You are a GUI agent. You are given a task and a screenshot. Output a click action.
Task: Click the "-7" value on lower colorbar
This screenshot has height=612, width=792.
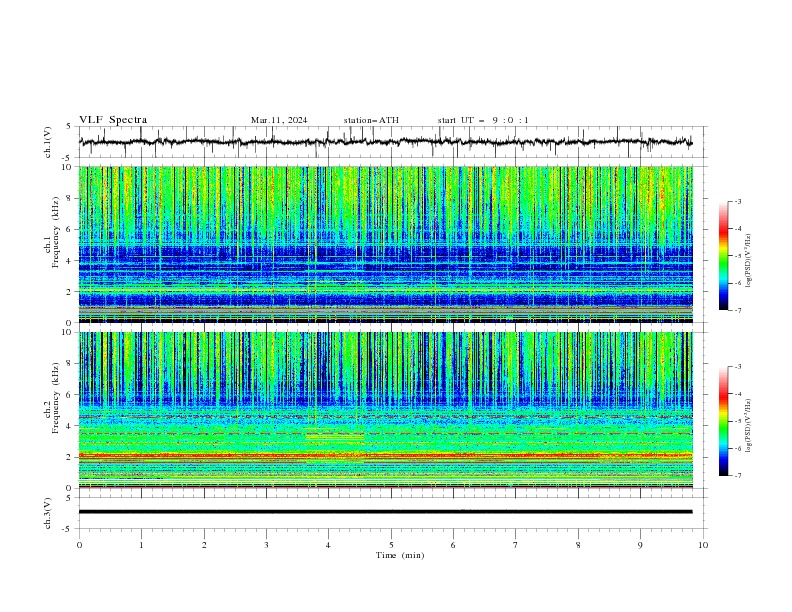pos(738,475)
